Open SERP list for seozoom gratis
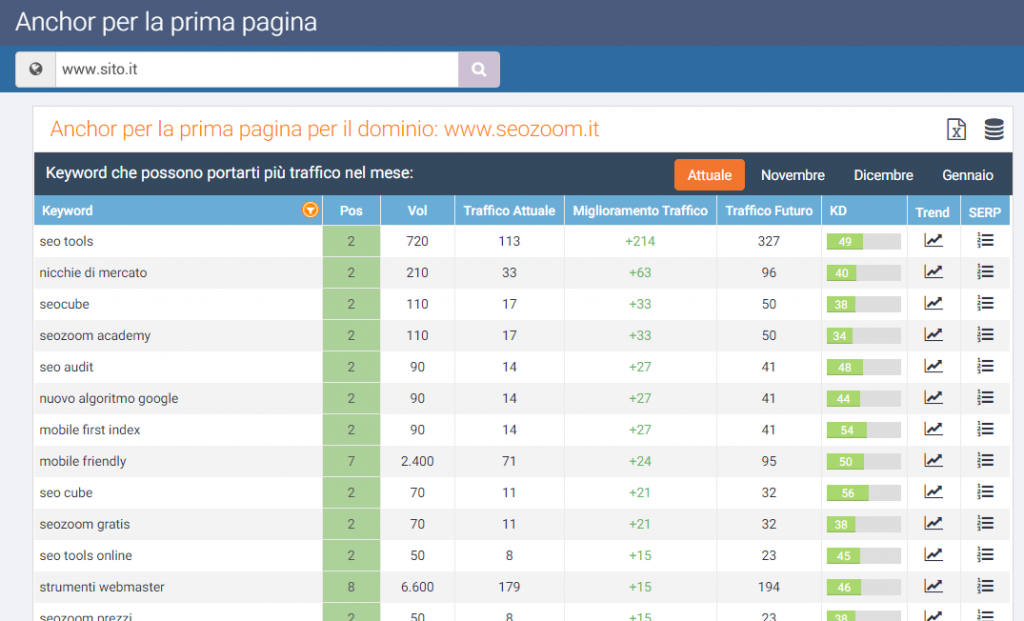This screenshot has width=1024, height=621. point(985,523)
